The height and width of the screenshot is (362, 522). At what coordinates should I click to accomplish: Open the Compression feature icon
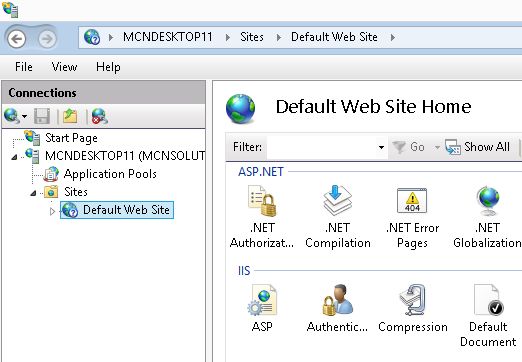[x=413, y=308]
